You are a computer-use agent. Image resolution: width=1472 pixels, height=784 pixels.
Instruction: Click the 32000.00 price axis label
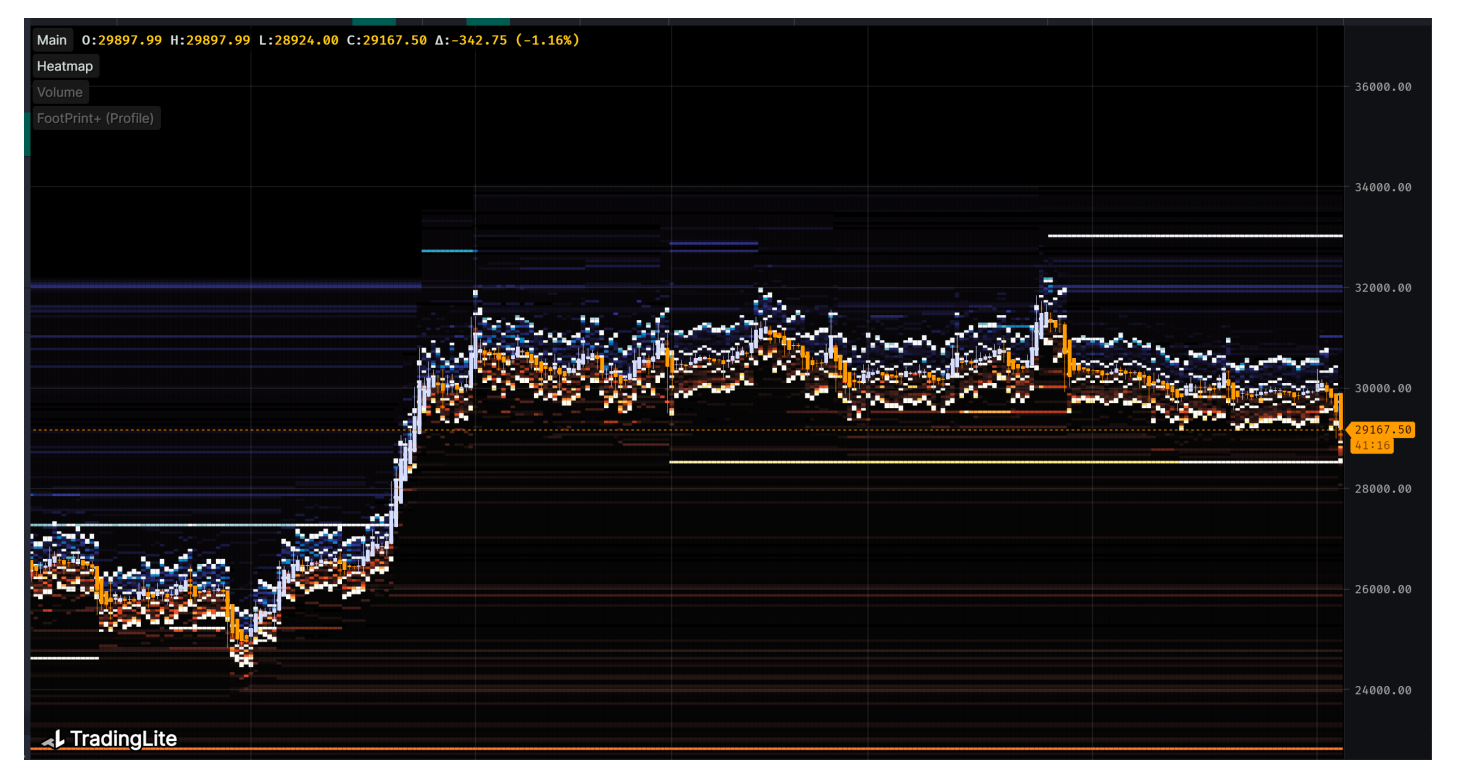point(1382,288)
